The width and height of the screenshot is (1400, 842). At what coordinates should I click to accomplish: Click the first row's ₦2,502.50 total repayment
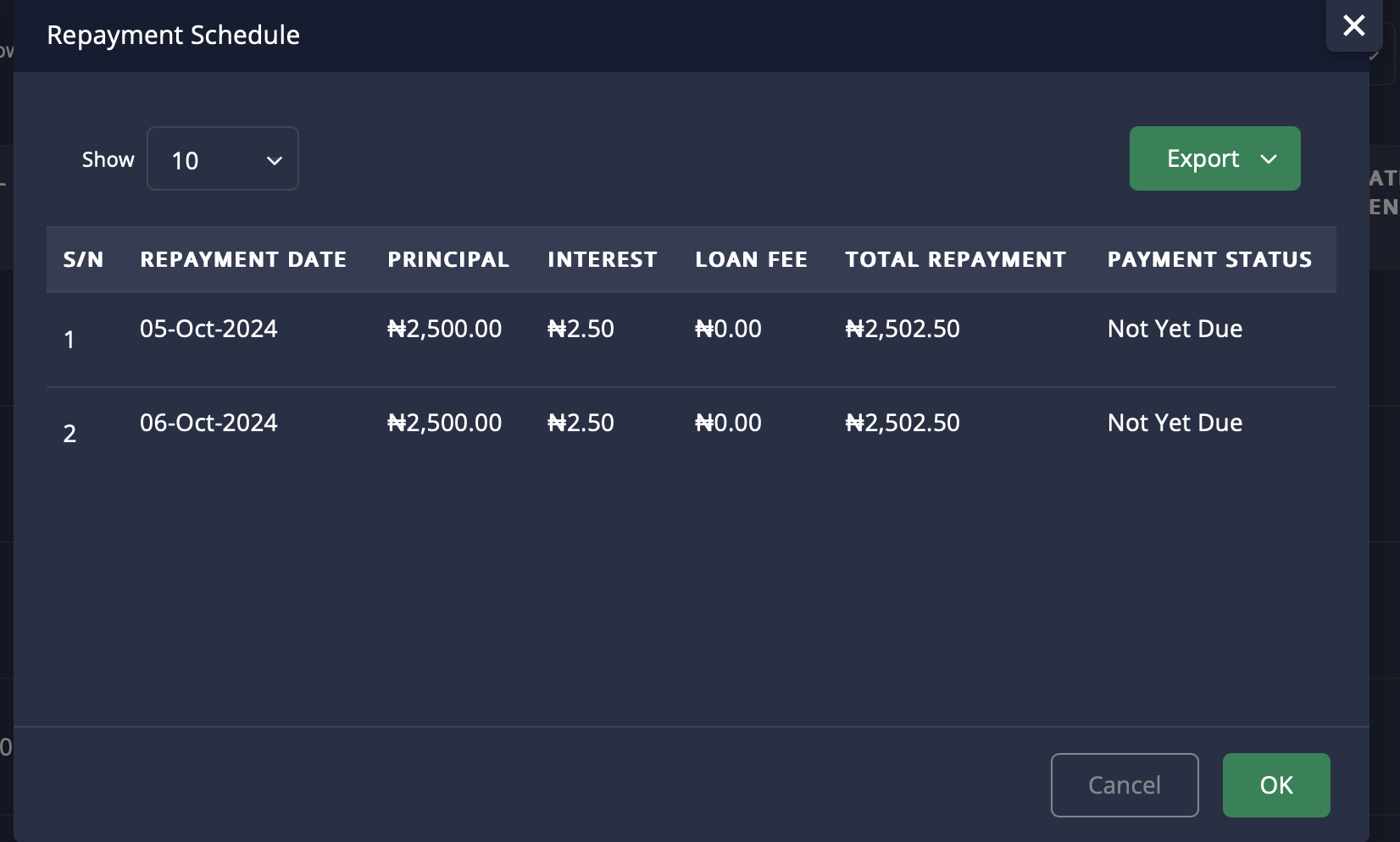click(x=903, y=329)
